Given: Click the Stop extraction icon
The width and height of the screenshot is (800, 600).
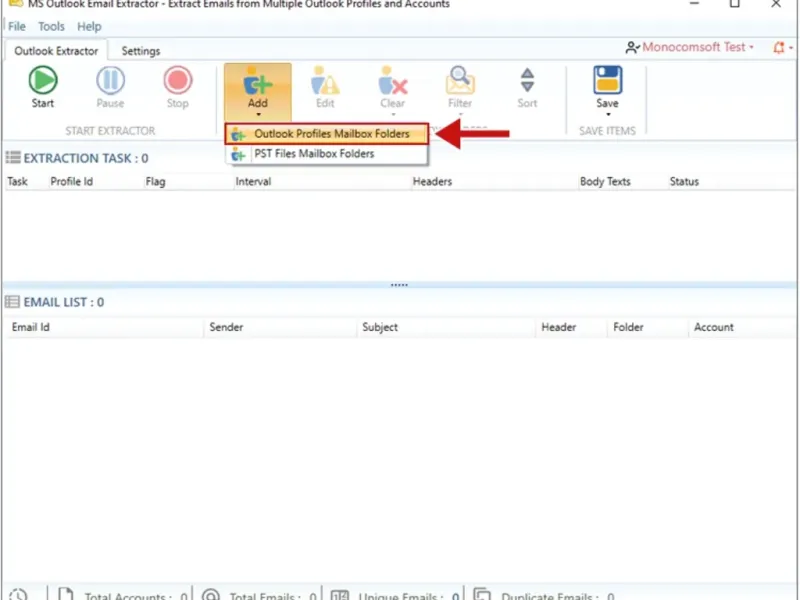Looking at the screenshot, I should [178, 81].
